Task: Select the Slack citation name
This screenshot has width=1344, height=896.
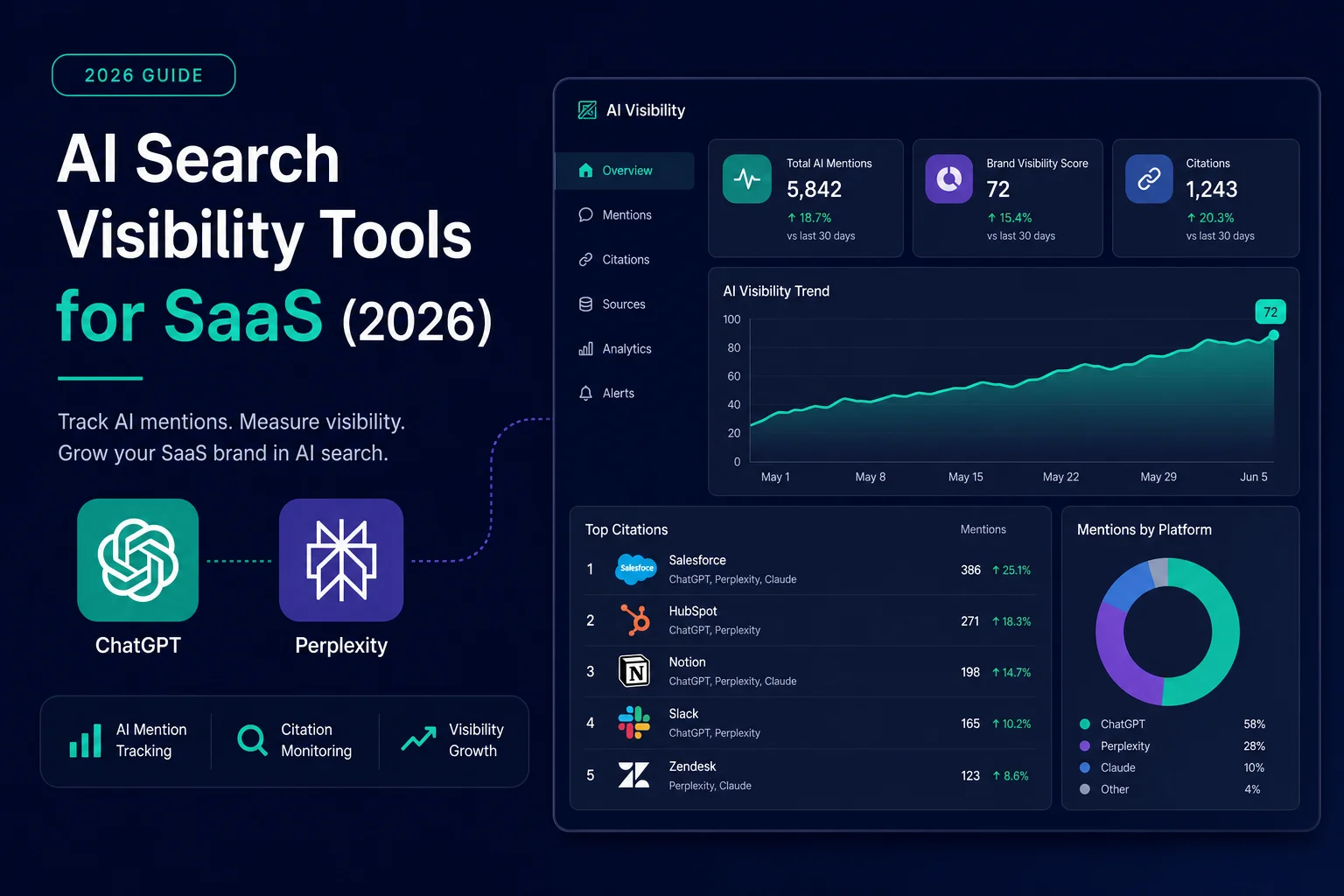Action: point(683,714)
